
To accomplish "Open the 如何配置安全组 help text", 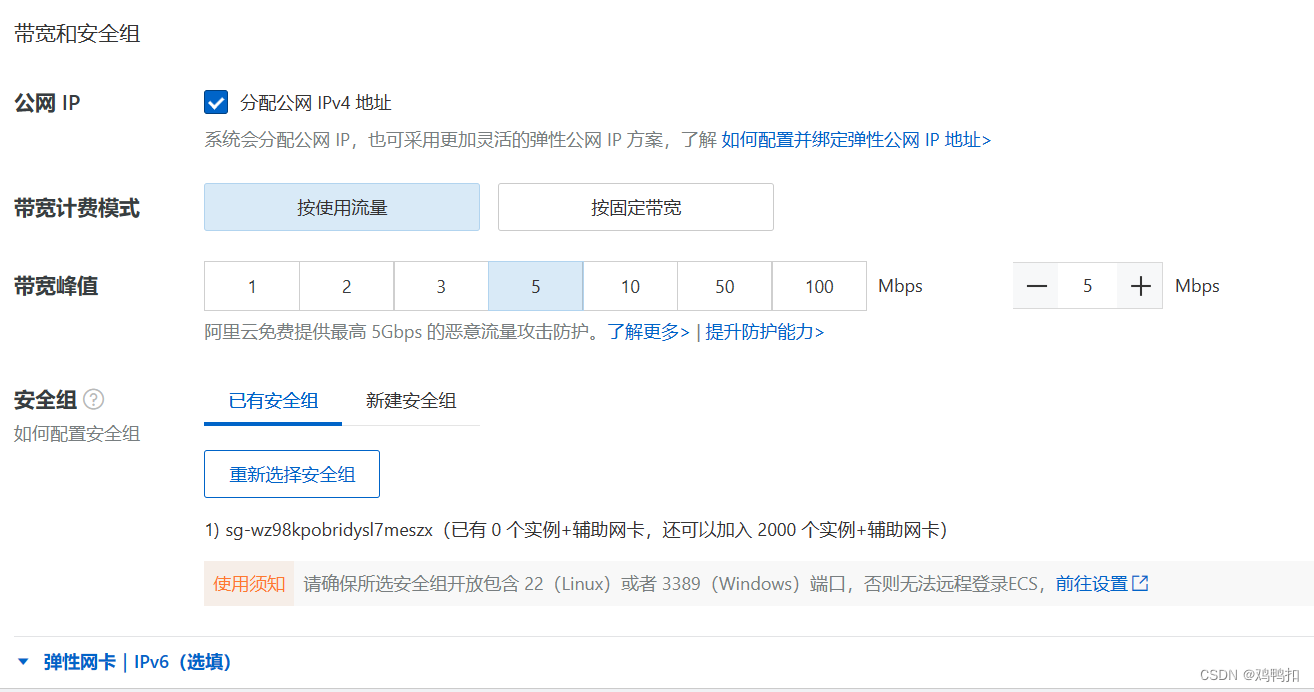I will pos(77,433).
